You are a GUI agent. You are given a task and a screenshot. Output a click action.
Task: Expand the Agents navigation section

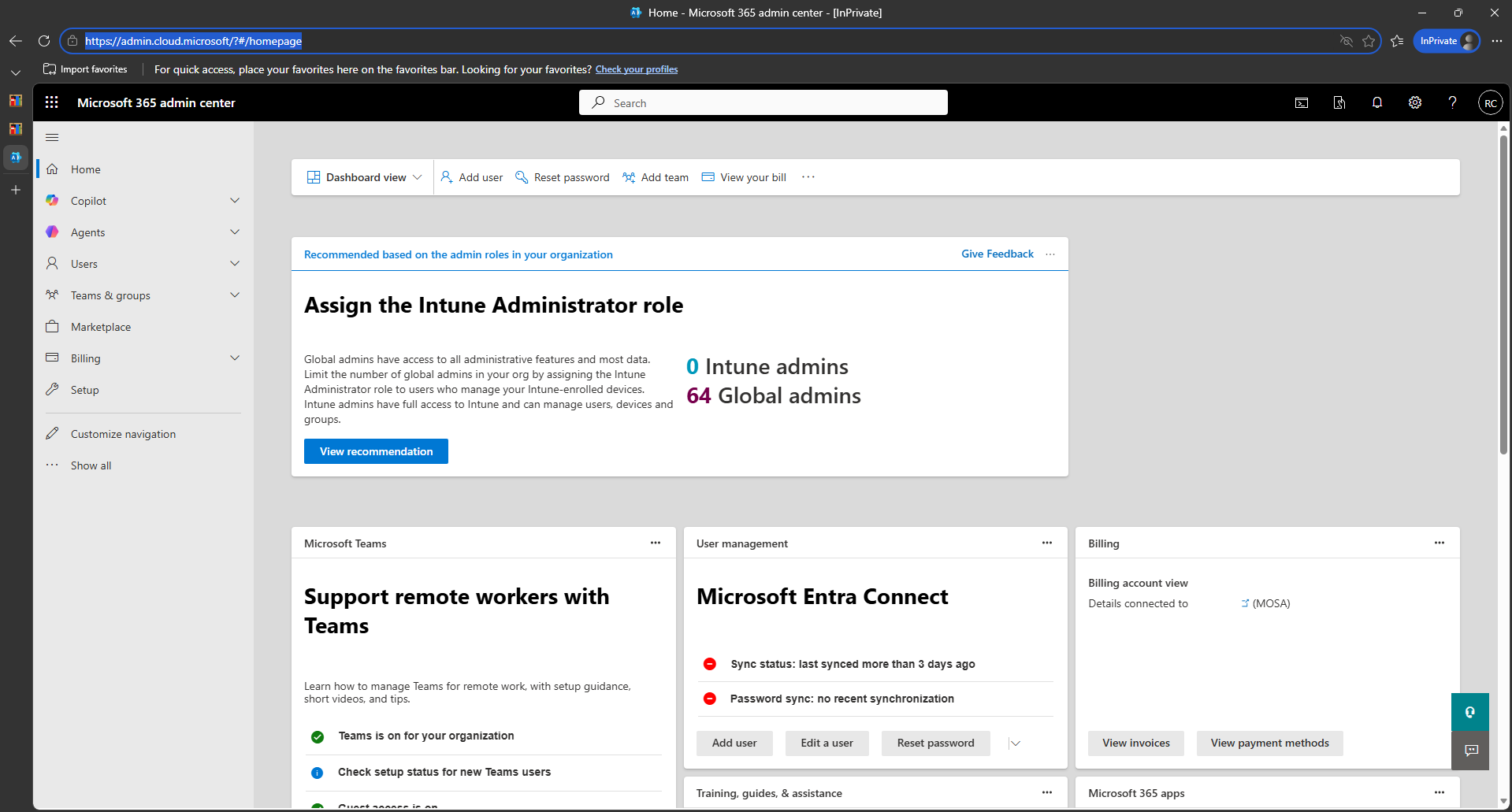[235, 232]
